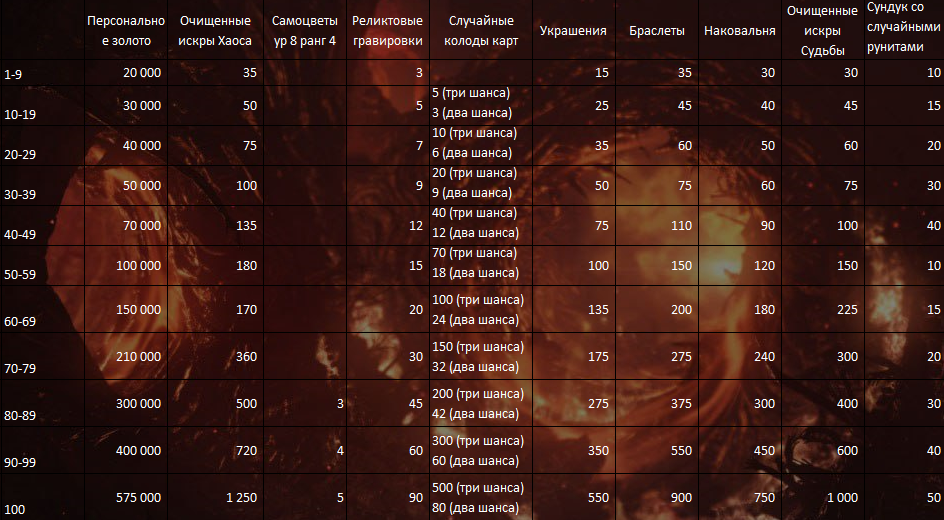
Task: Select the 'Очищенные искры Хаоса' header
Action: point(215,31)
